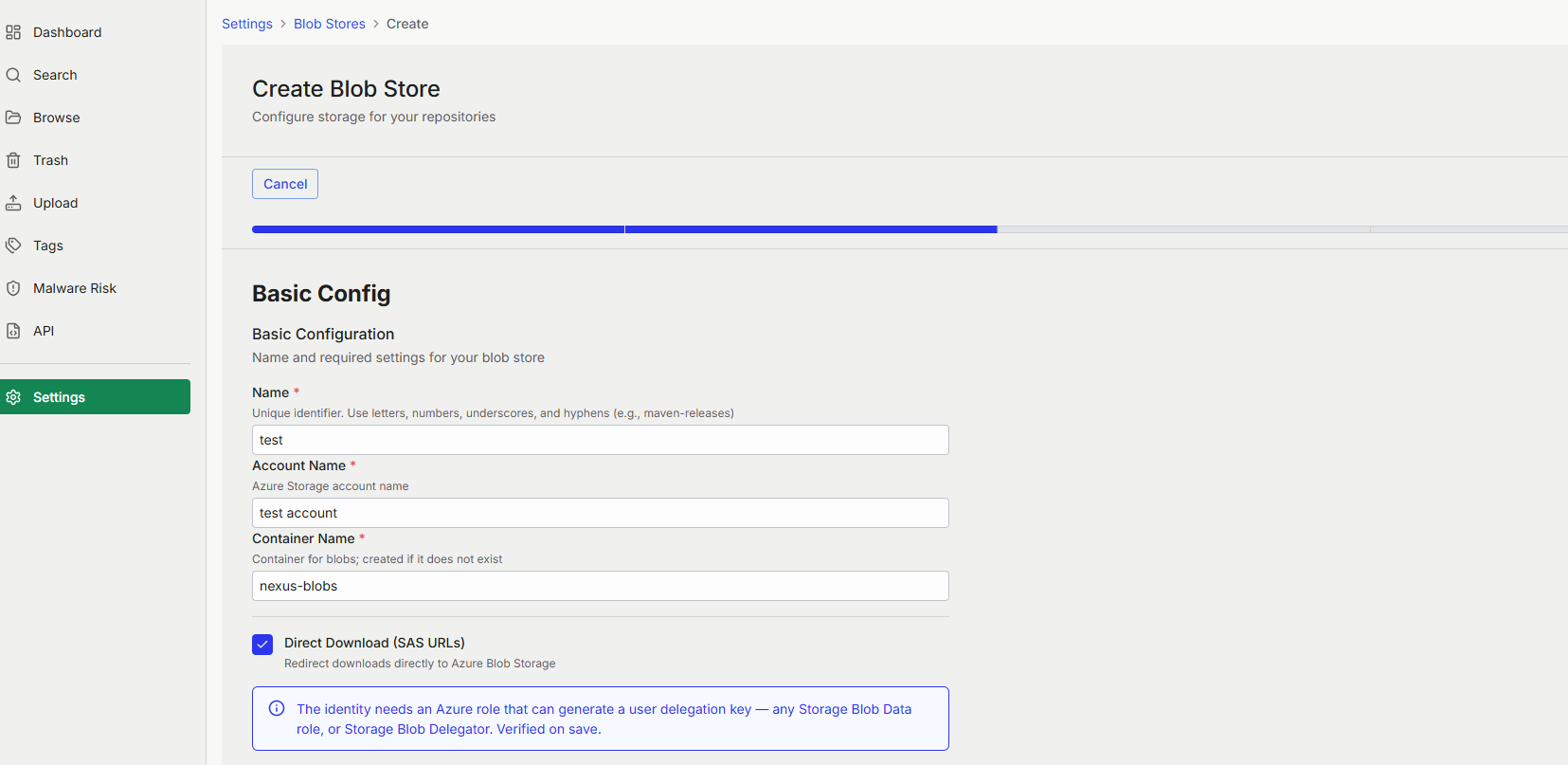
Task: Click the second filled progress step segment
Action: 811,229
